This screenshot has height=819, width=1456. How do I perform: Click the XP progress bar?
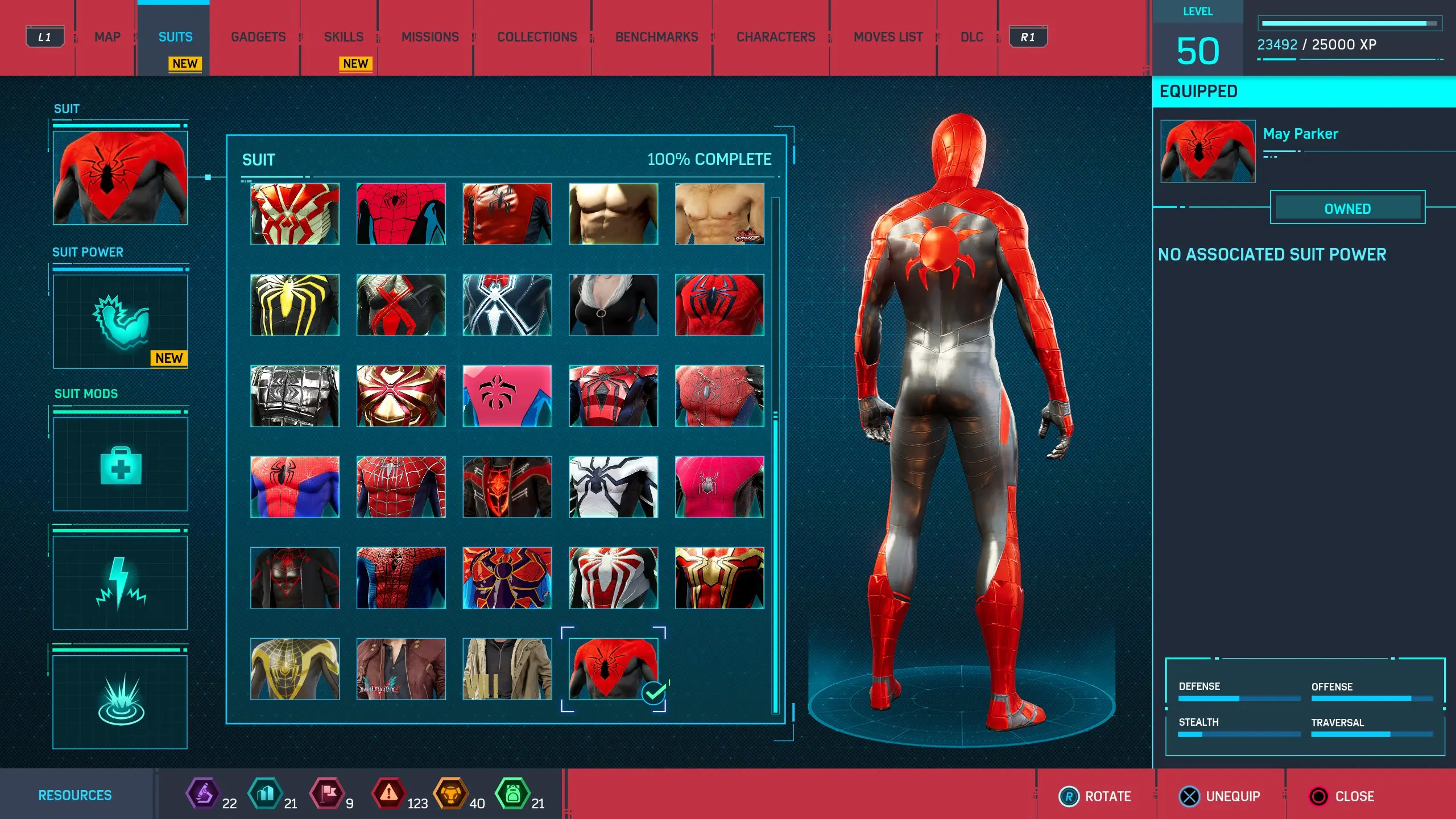pos(1349,23)
